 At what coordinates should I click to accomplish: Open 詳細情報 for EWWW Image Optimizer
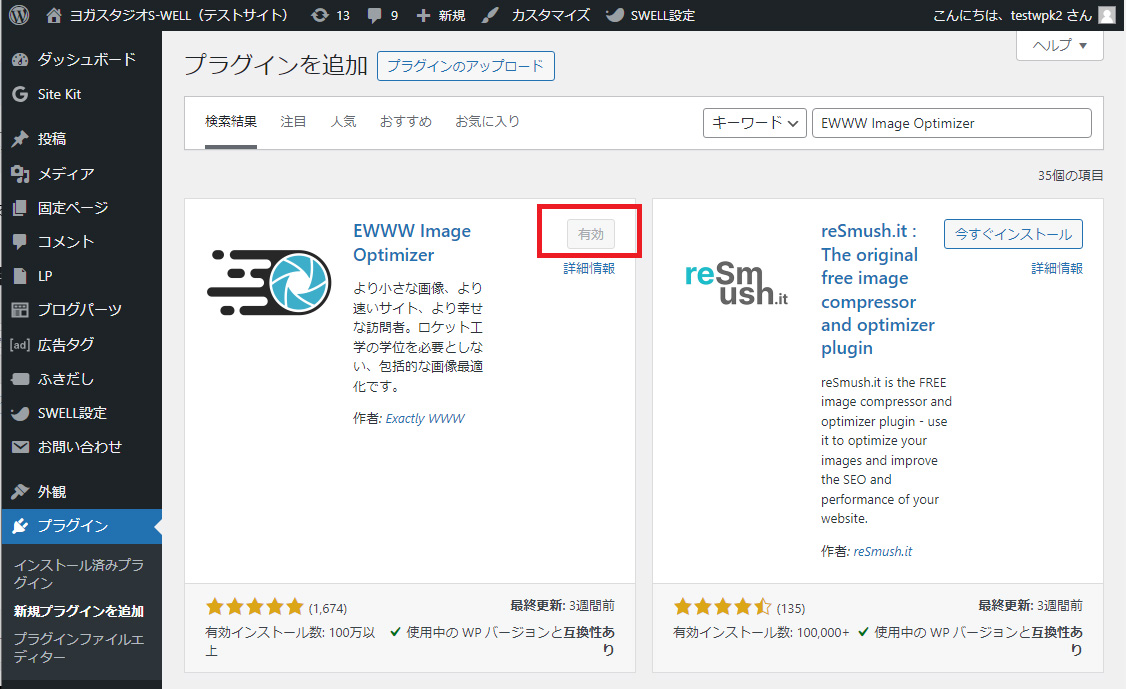[589, 268]
